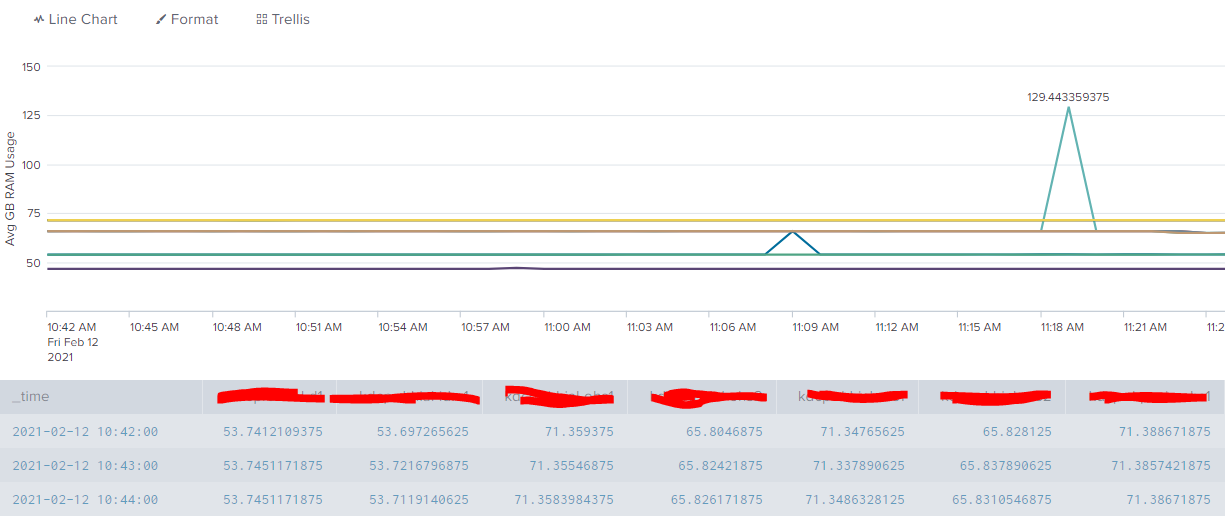
Task: Click the 11:18 AM x-axis label
Action: (1062, 327)
